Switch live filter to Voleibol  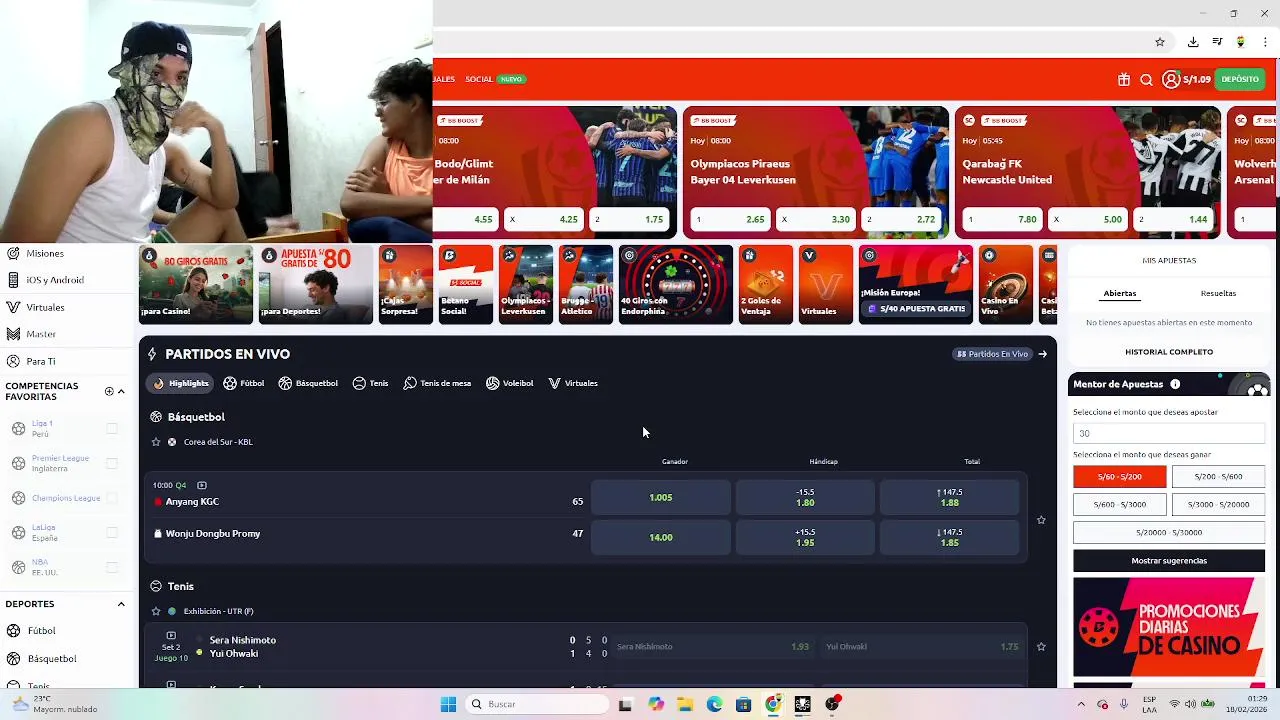point(510,383)
